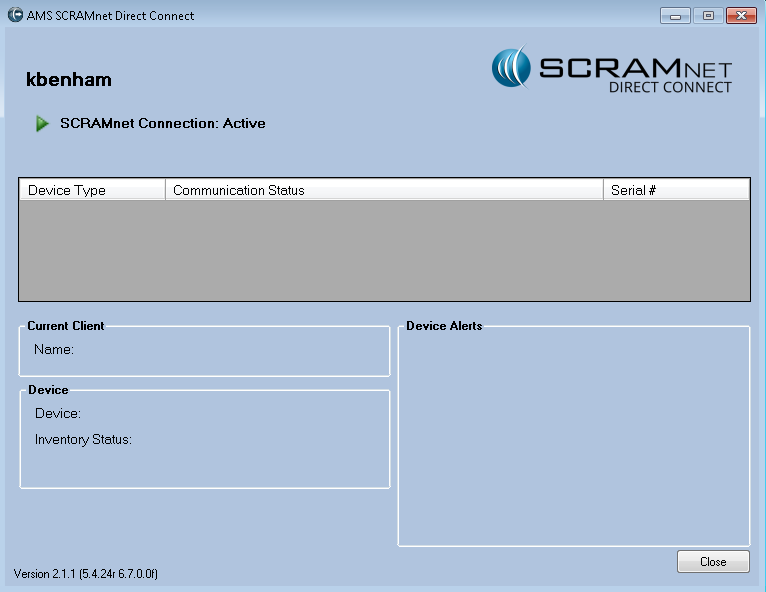Click the Inventory Status label

(83, 439)
